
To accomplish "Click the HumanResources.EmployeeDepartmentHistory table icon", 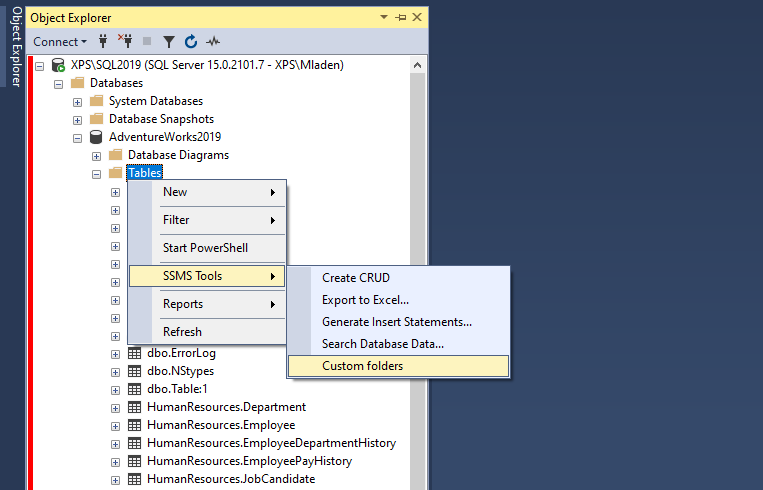I will [134, 443].
